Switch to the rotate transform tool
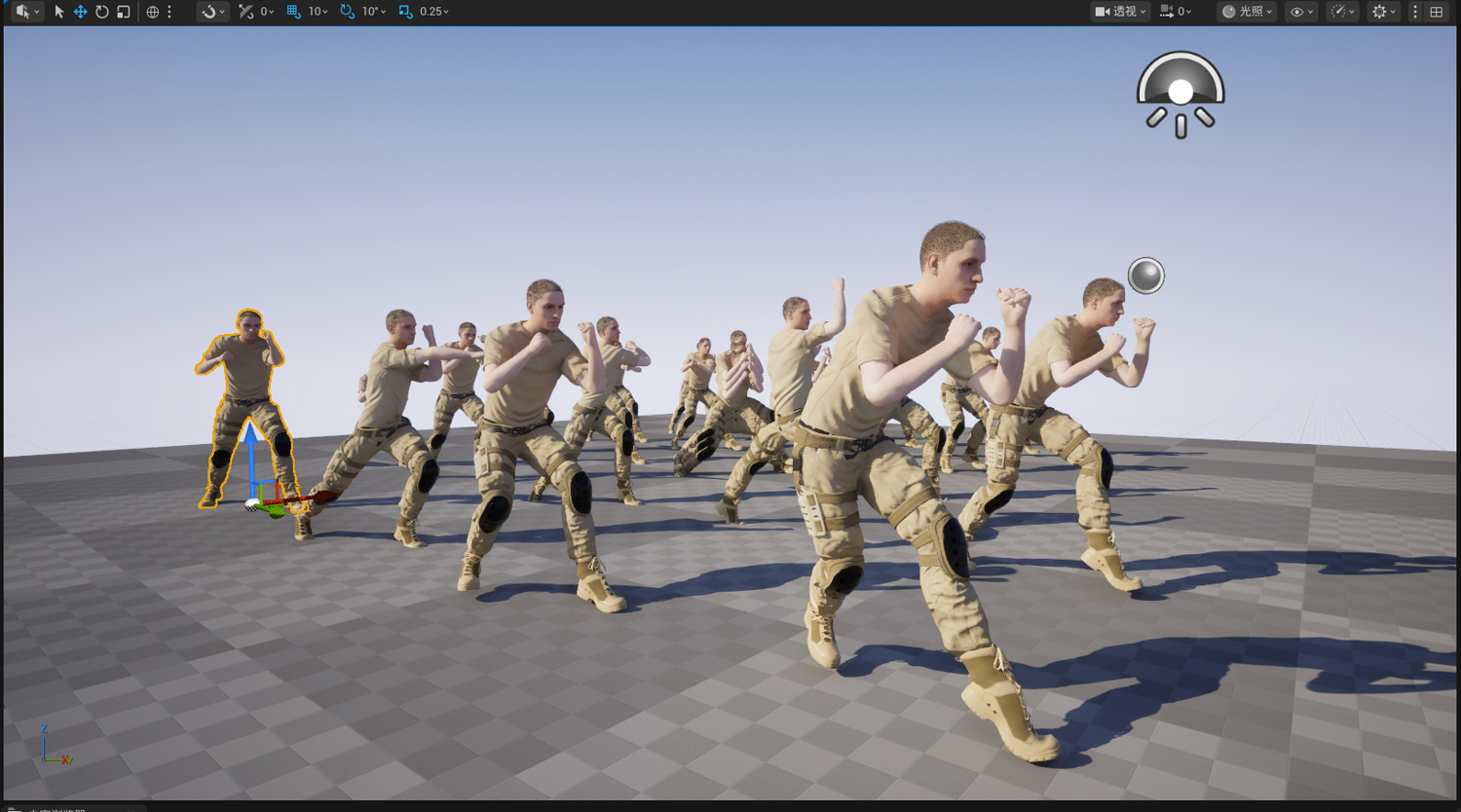1461x812 pixels. pos(101,12)
